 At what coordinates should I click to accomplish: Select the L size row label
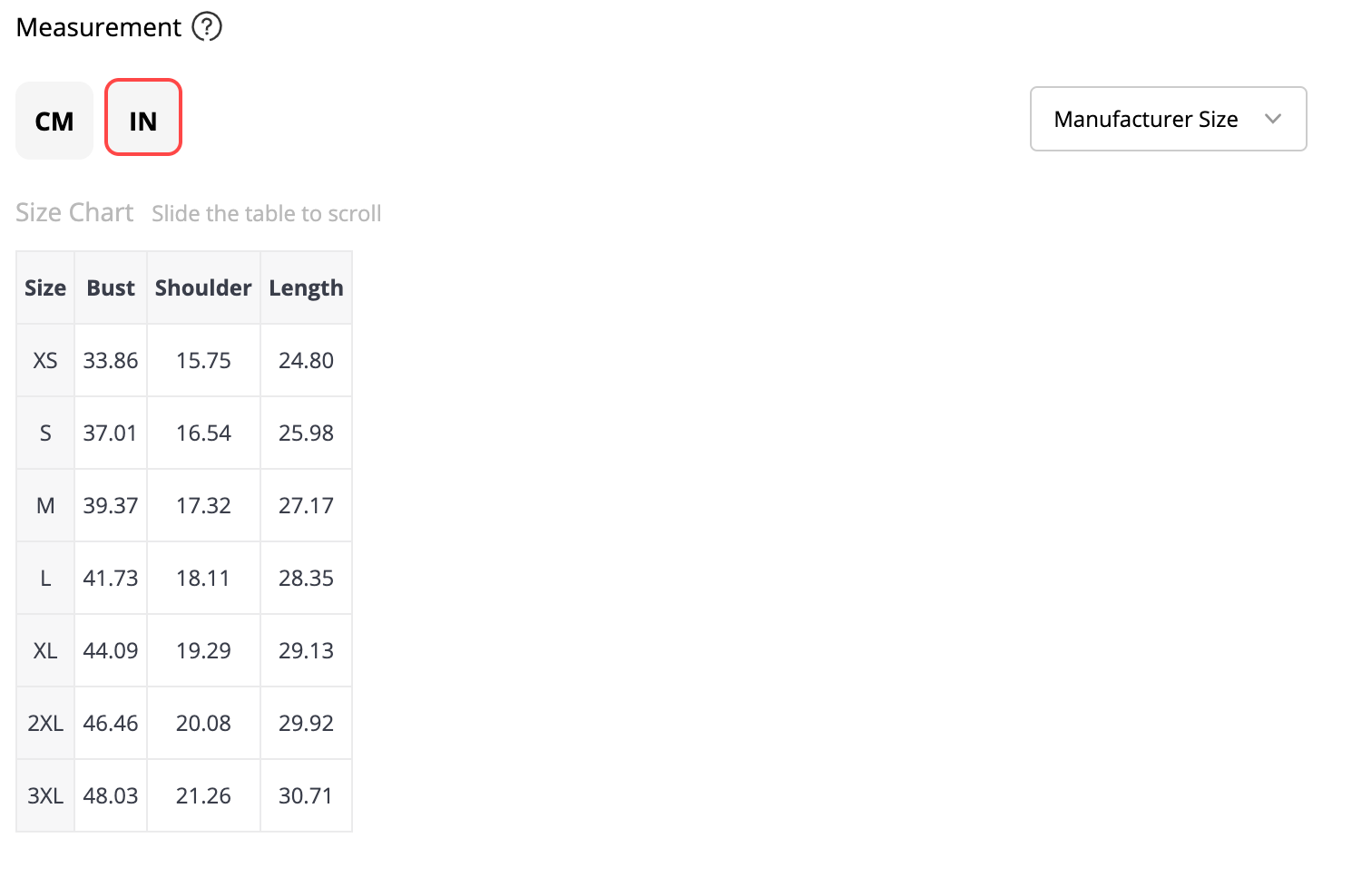pos(45,578)
